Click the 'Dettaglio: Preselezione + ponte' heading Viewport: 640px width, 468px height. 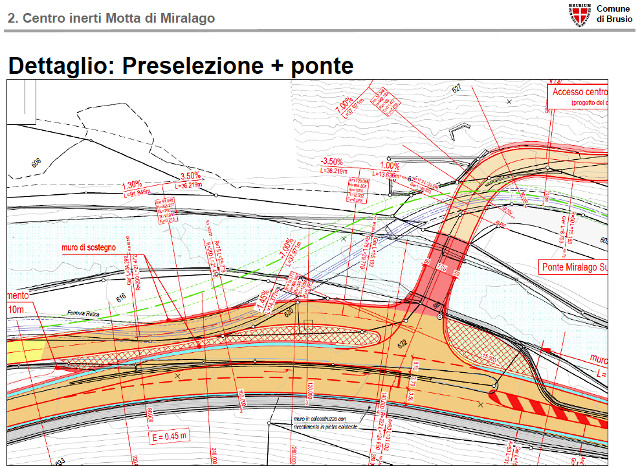point(181,66)
